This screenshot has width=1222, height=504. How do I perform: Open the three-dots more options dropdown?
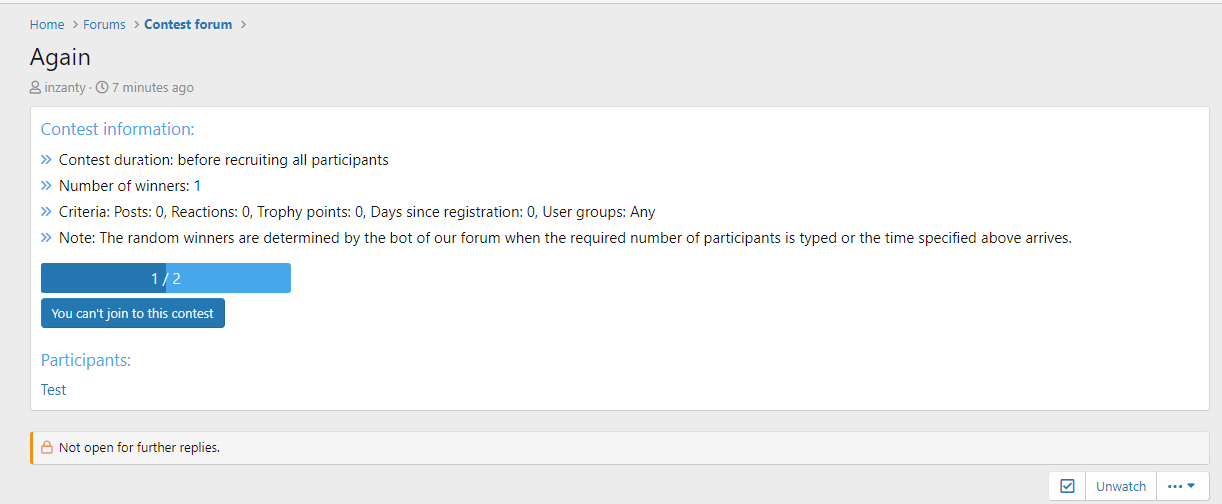point(1182,486)
